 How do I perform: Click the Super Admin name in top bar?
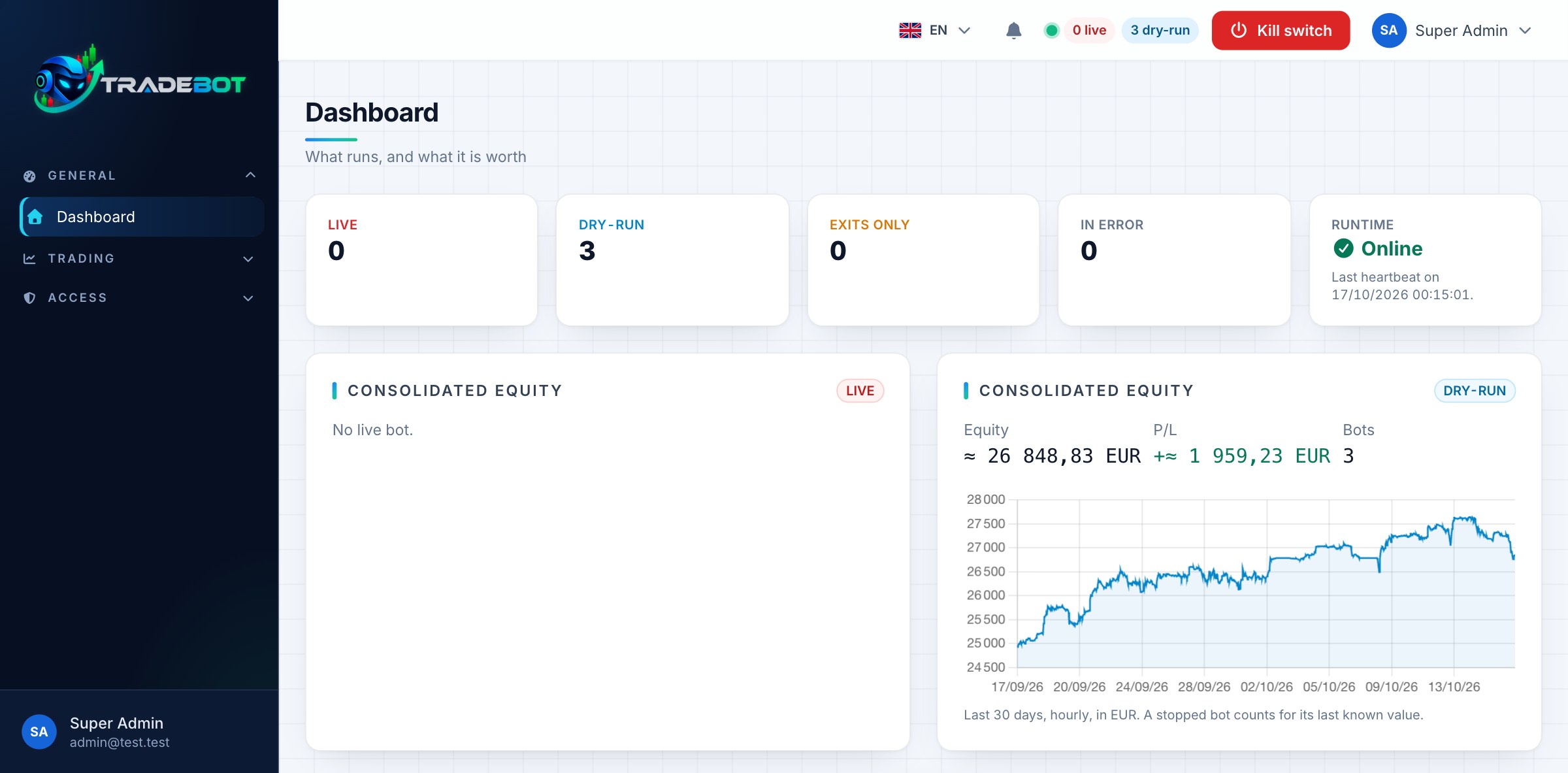point(1461,31)
